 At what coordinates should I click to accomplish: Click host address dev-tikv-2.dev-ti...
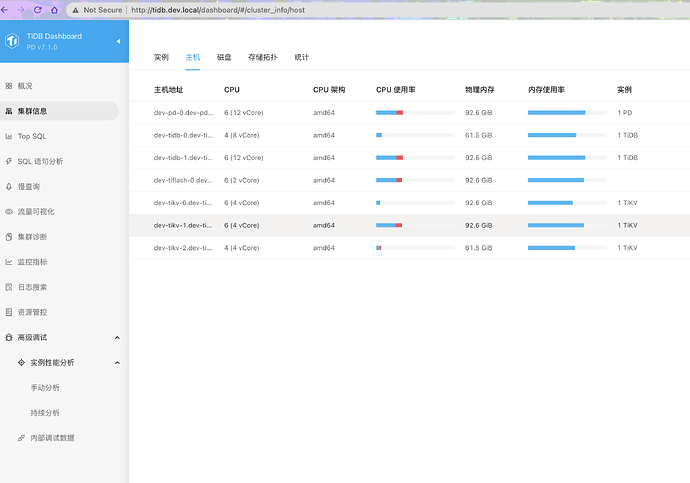[x=183, y=248]
